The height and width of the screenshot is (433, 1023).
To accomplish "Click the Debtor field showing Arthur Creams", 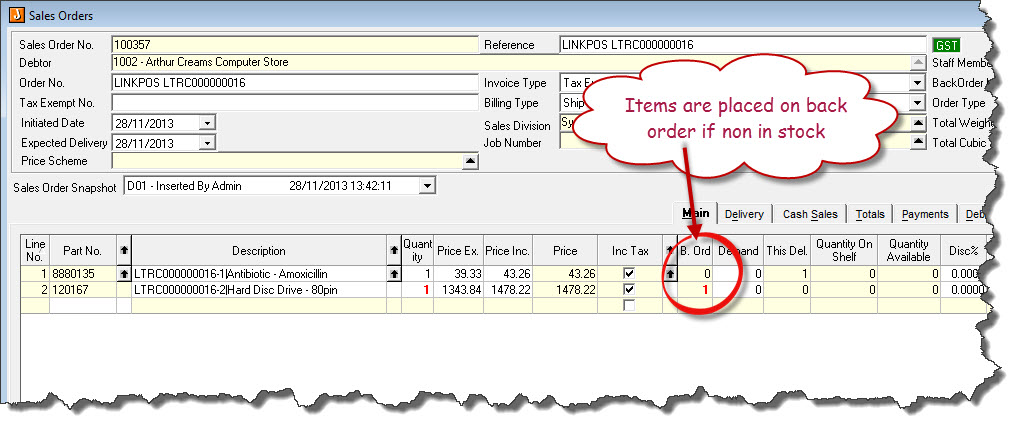I will 511,63.
